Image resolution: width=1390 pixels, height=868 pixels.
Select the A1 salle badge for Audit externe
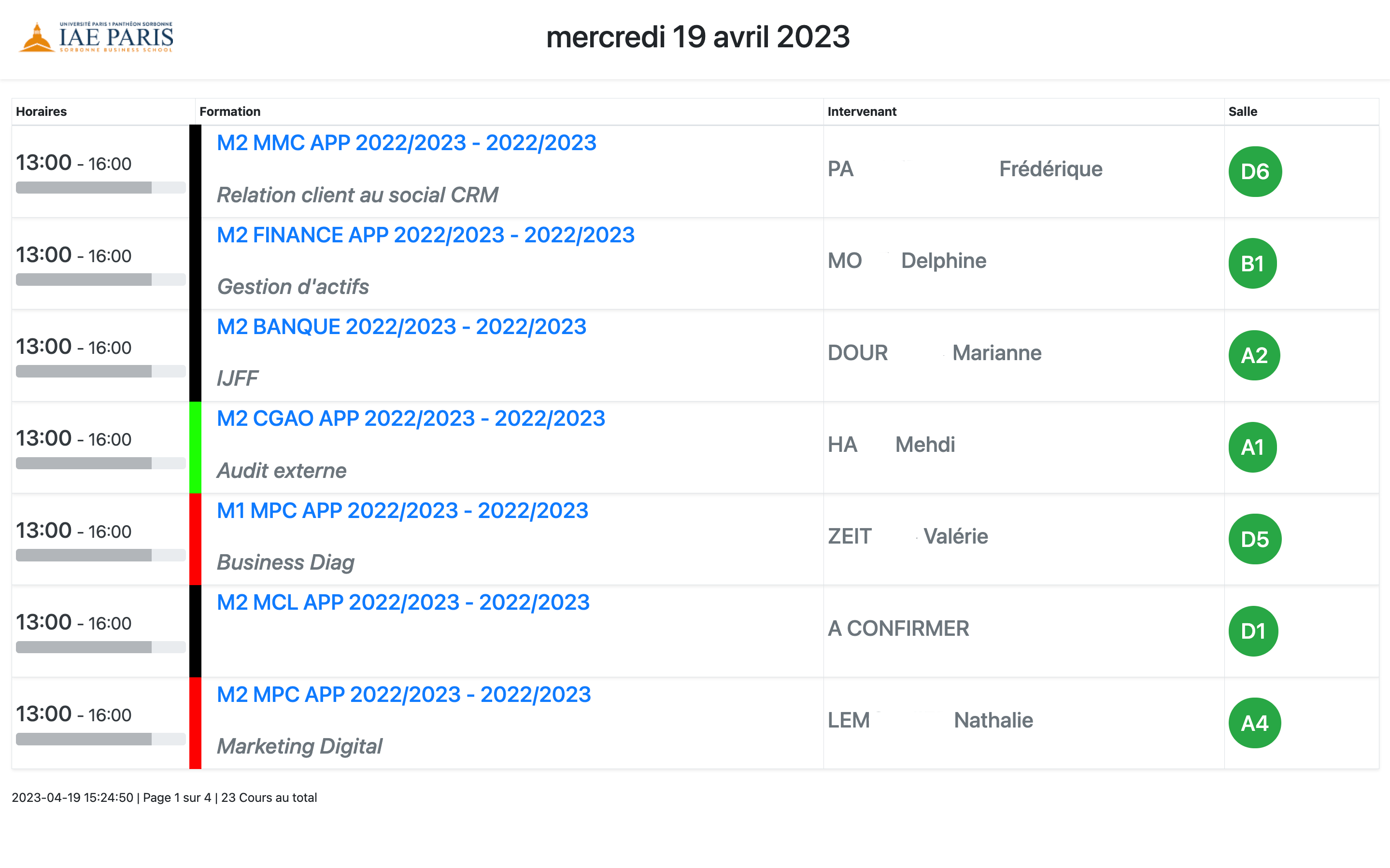click(1252, 447)
